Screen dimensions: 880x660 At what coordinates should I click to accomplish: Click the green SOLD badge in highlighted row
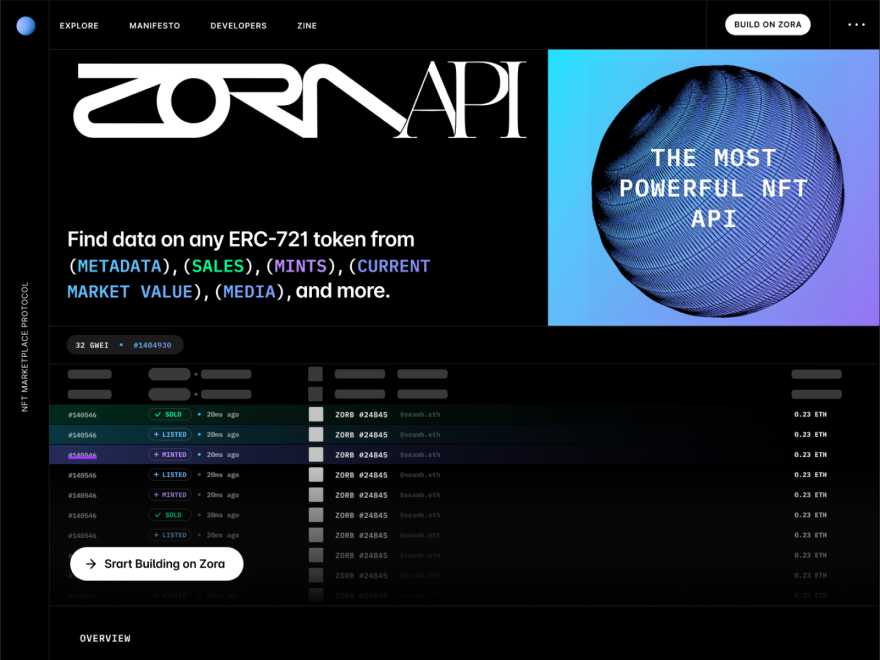(x=169, y=415)
